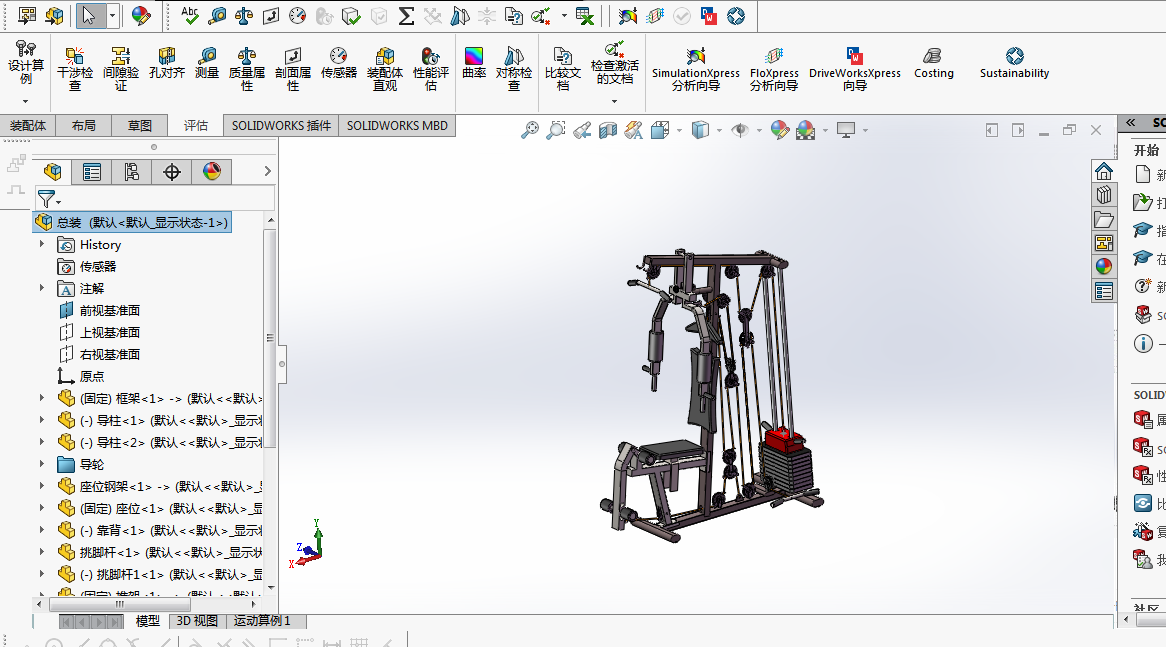
Task: Open display style dropdown arrow
Action: 719,131
